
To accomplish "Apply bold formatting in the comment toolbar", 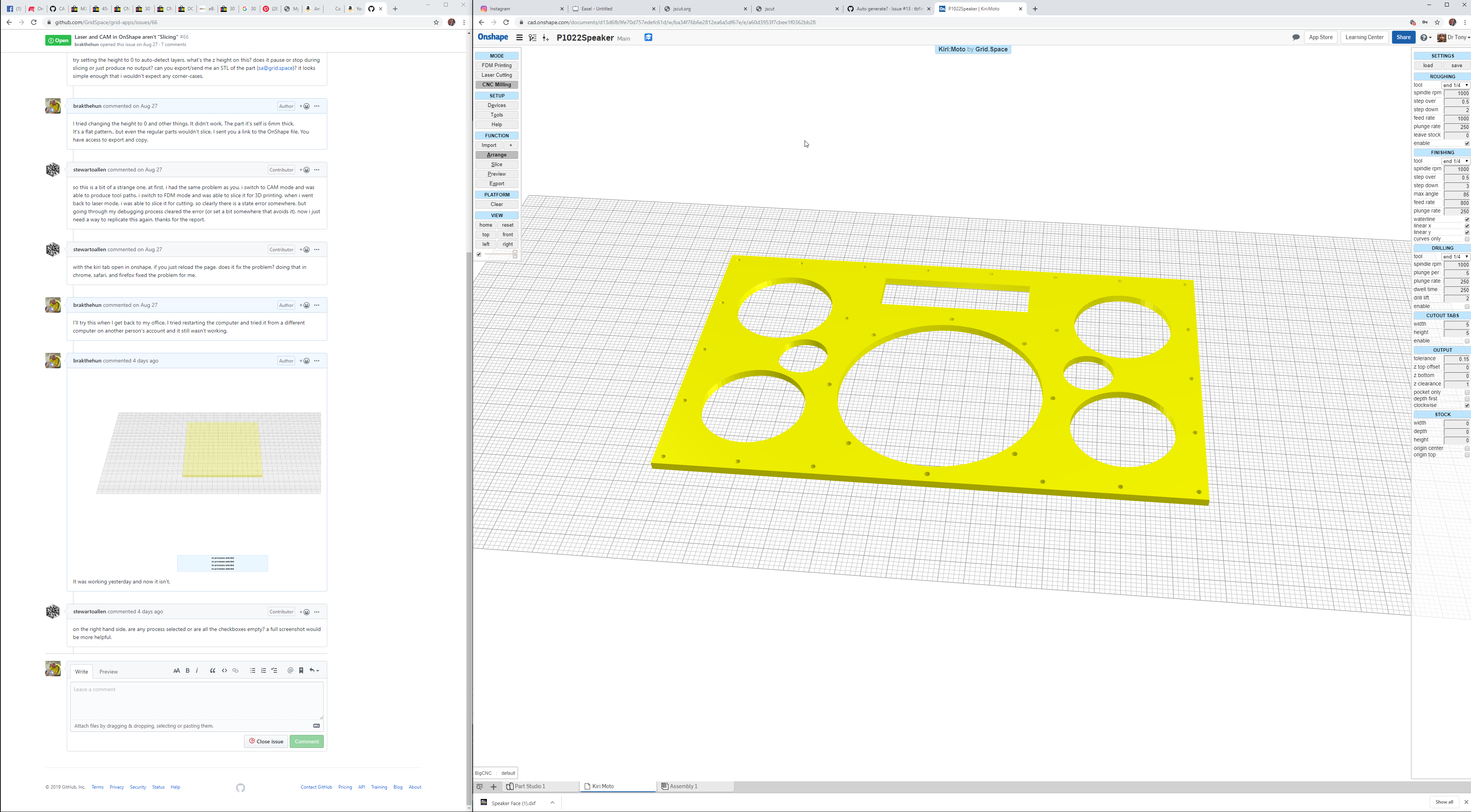I will coord(187,671).
